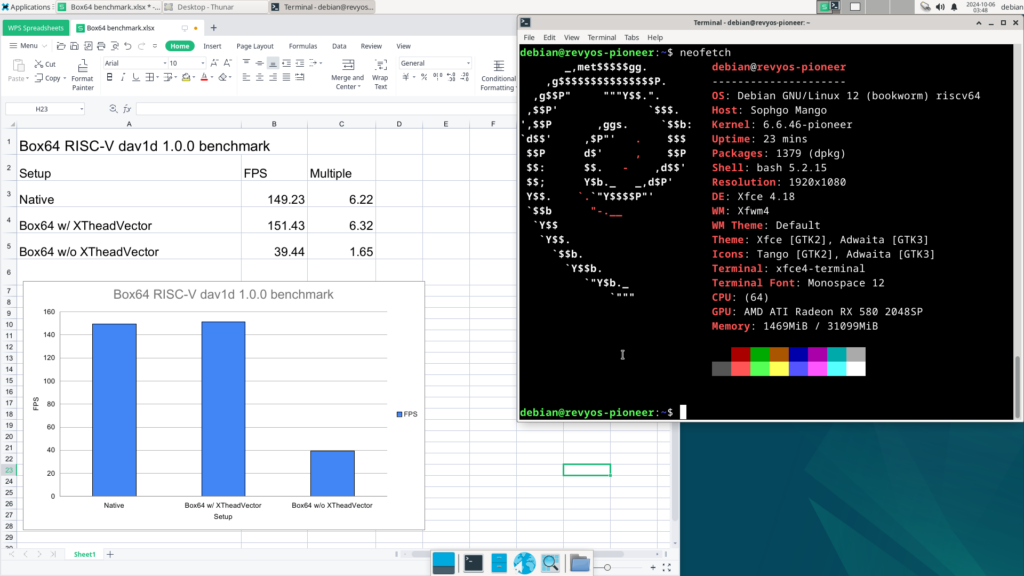Toggle underline formatting
Image resolution: width=1024 pixels, height=576 pixels.
point(134,78)
